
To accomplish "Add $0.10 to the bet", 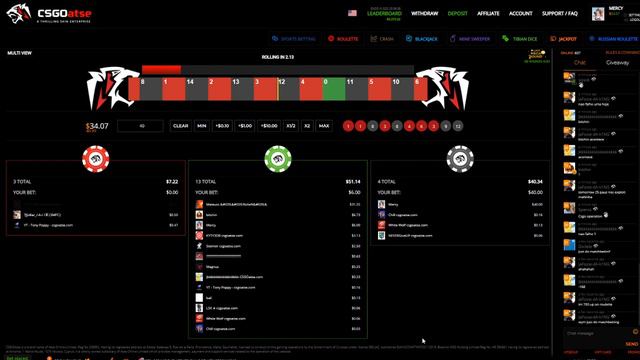I will [222, 126].
